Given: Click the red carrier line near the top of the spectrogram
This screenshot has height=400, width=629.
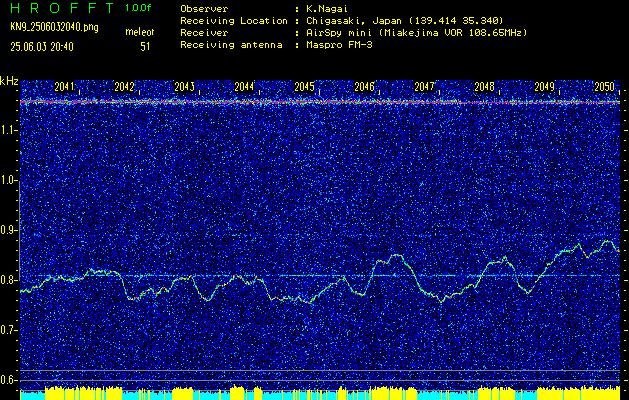Looking at the screenshot, I should [320, 102].
